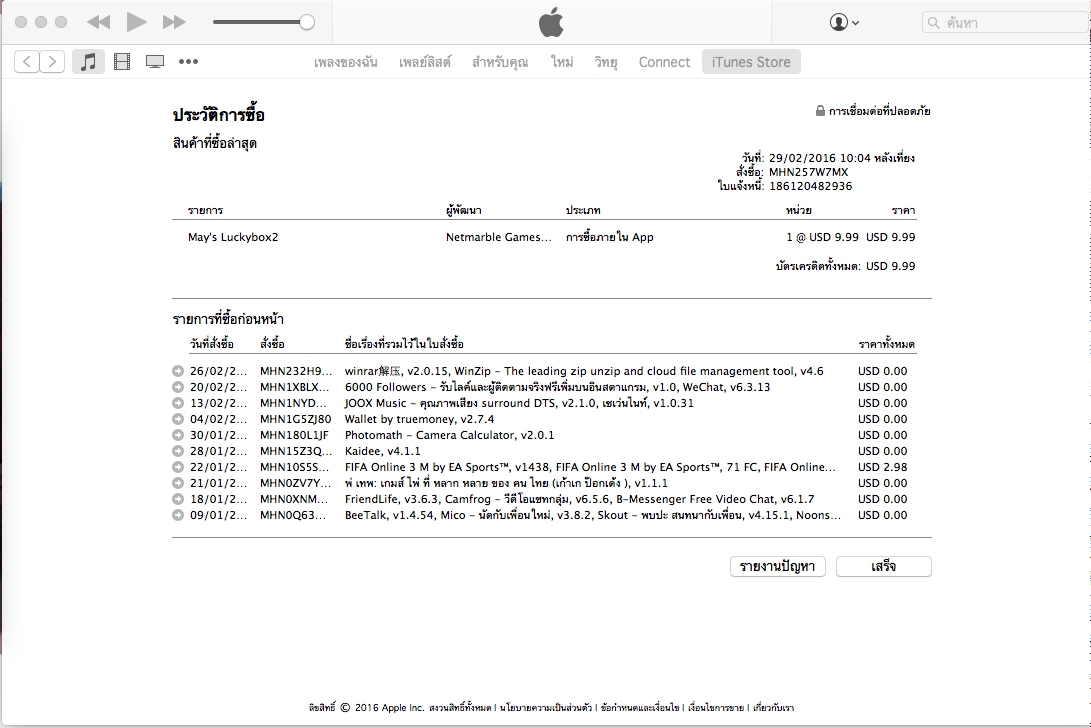
Task: Expand FIFA Online 3 M order arrow
Action: pos(178,467)
